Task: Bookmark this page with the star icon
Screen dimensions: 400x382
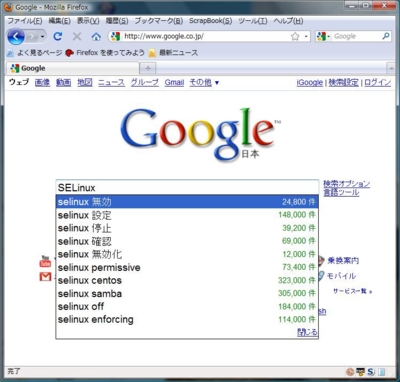Action: pos(295,36)
